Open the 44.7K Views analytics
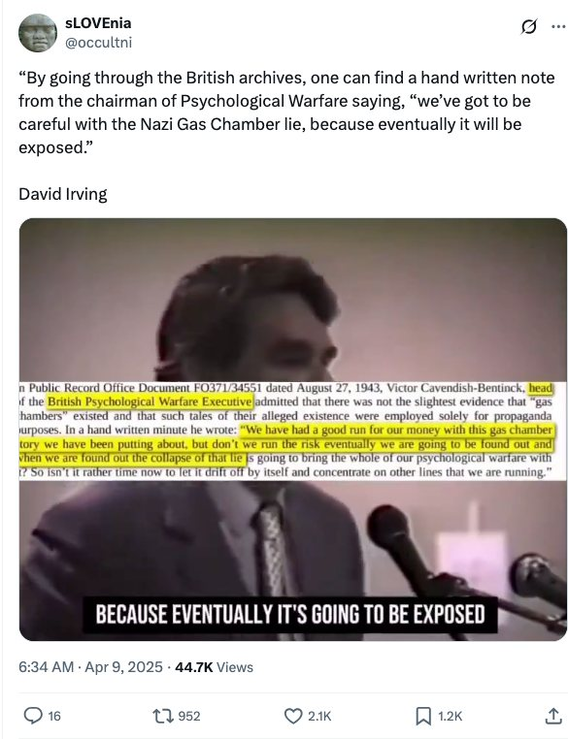568x739 pixels. coord(214,667)
